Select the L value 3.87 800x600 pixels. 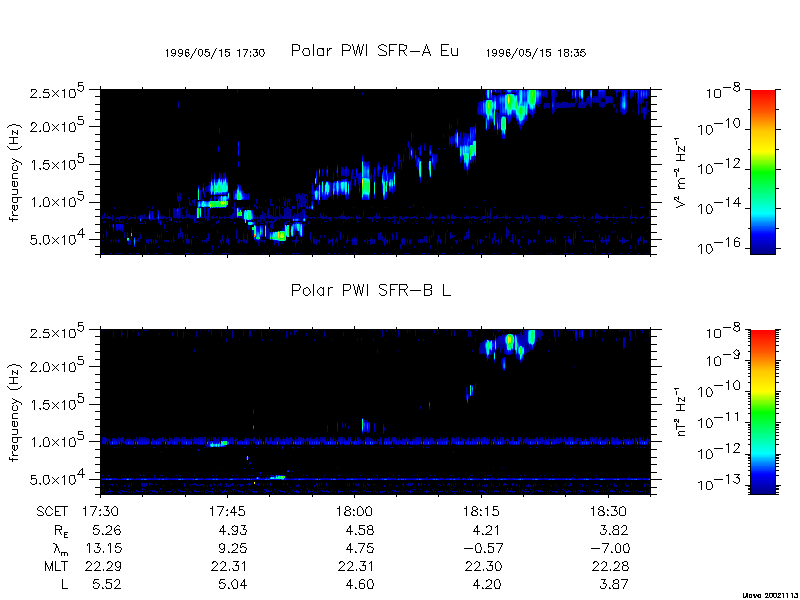(x=613, y=584)
